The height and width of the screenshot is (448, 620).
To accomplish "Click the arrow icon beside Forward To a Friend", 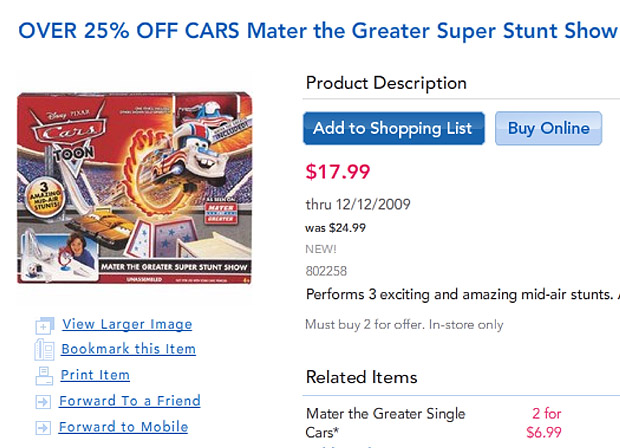I will click(43, 402).
